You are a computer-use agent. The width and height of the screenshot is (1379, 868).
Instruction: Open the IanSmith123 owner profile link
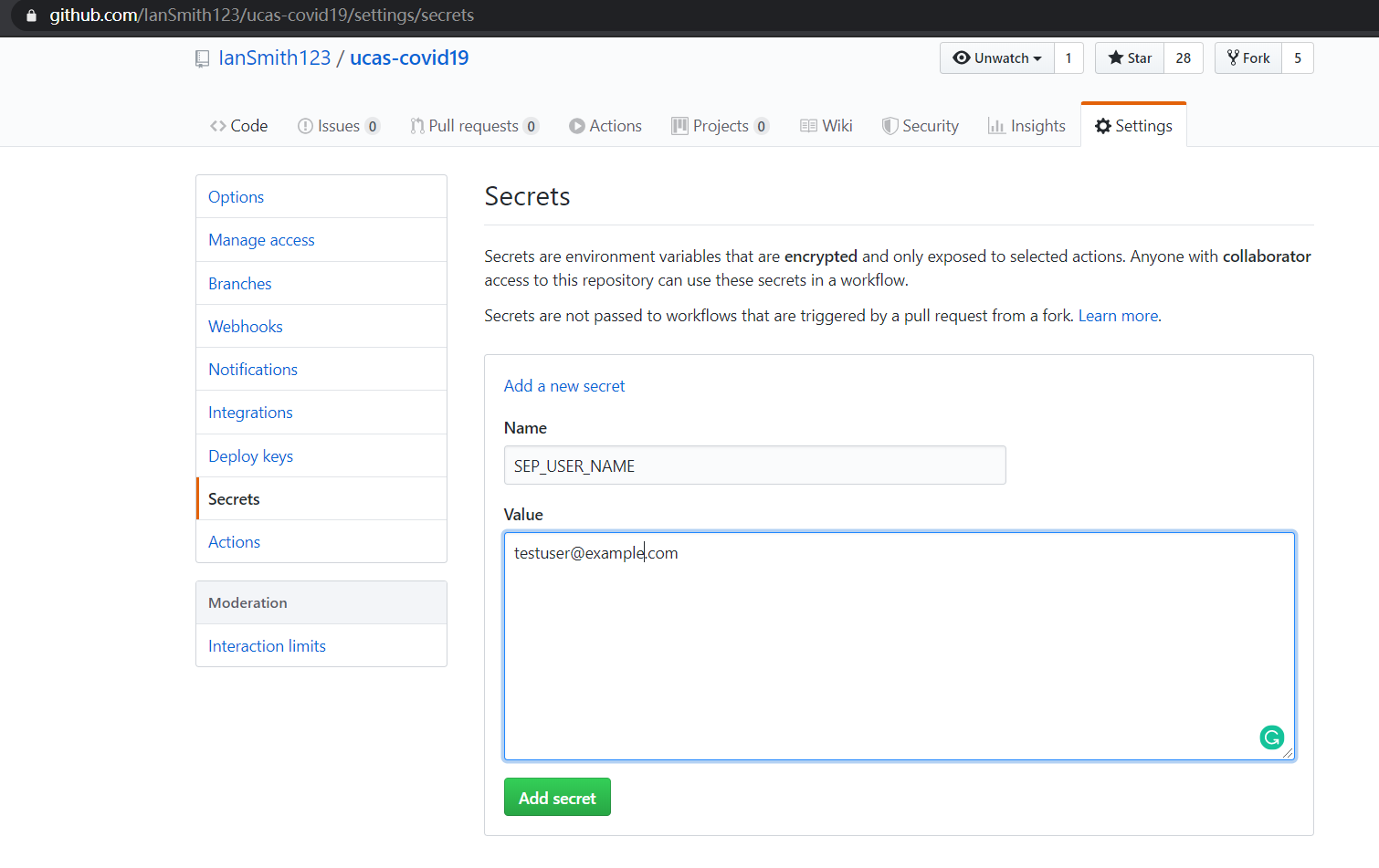point(274,58)
